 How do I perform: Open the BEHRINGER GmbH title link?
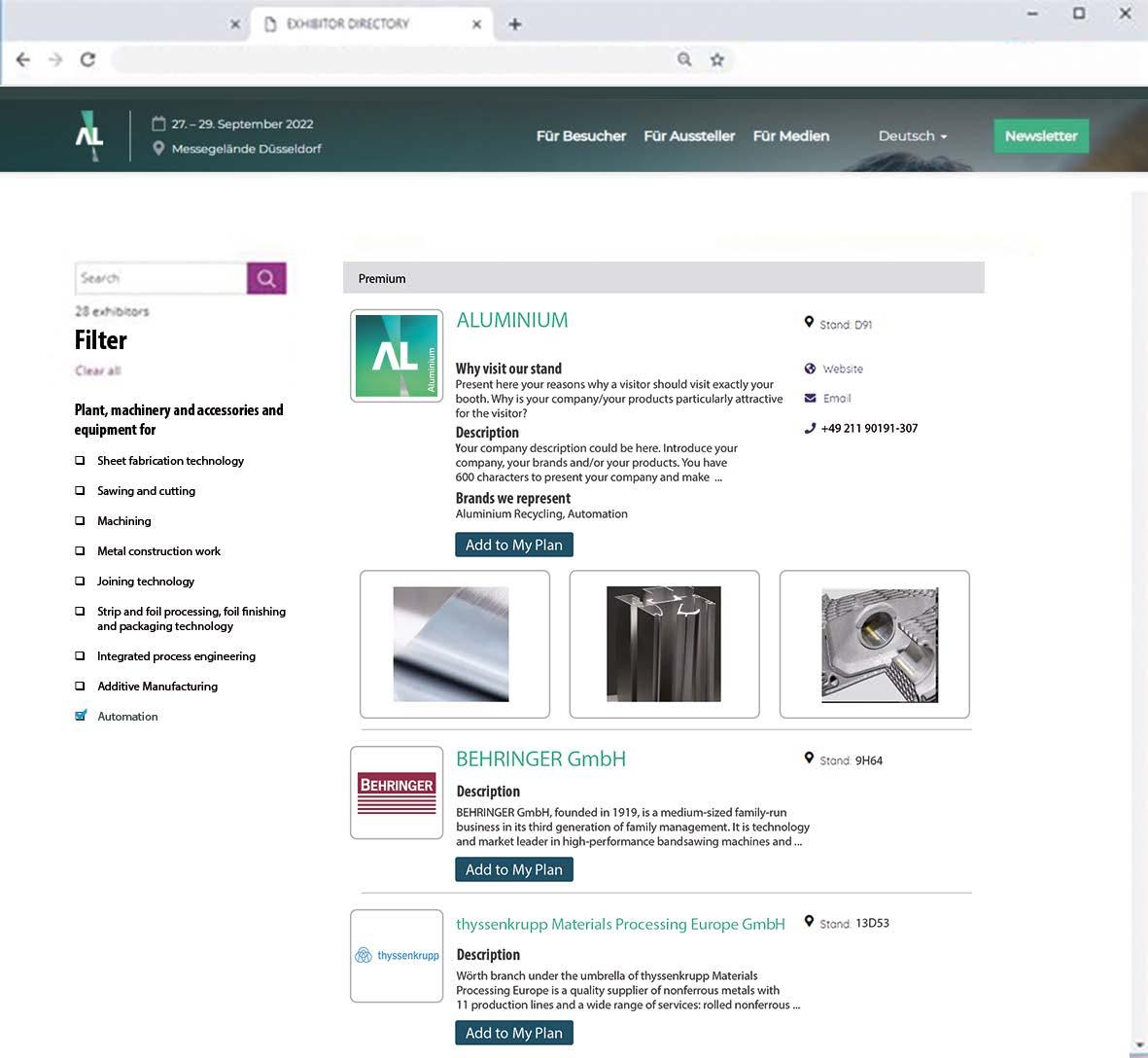click(x=540, y=759)
